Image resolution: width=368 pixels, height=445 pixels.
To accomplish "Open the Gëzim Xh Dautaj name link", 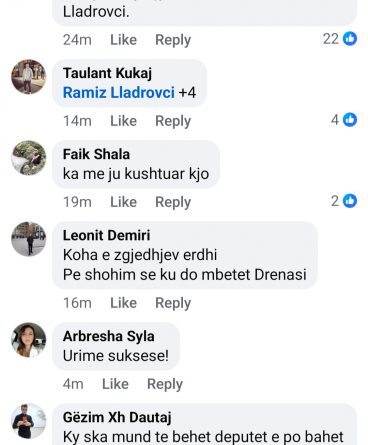I will [x=117, y=417].
